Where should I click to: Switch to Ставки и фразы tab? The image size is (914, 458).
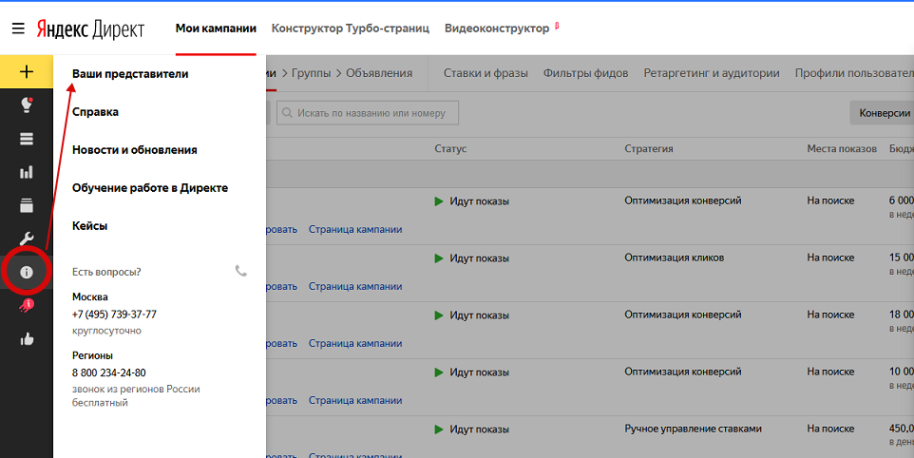click(486, 73)
